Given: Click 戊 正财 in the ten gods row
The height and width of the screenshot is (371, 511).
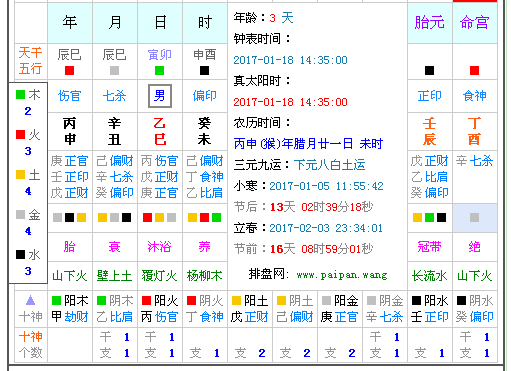Looking at the screenshot, I should click(250, 317).
